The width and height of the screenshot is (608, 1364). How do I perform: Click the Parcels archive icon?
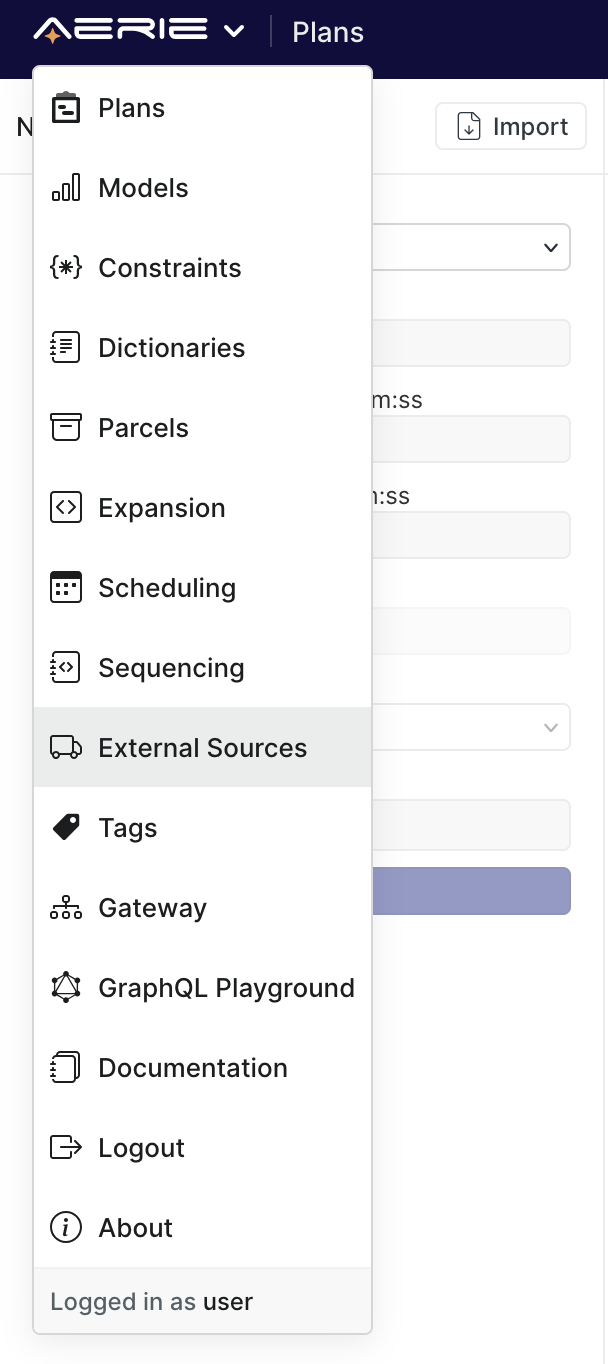65,427
